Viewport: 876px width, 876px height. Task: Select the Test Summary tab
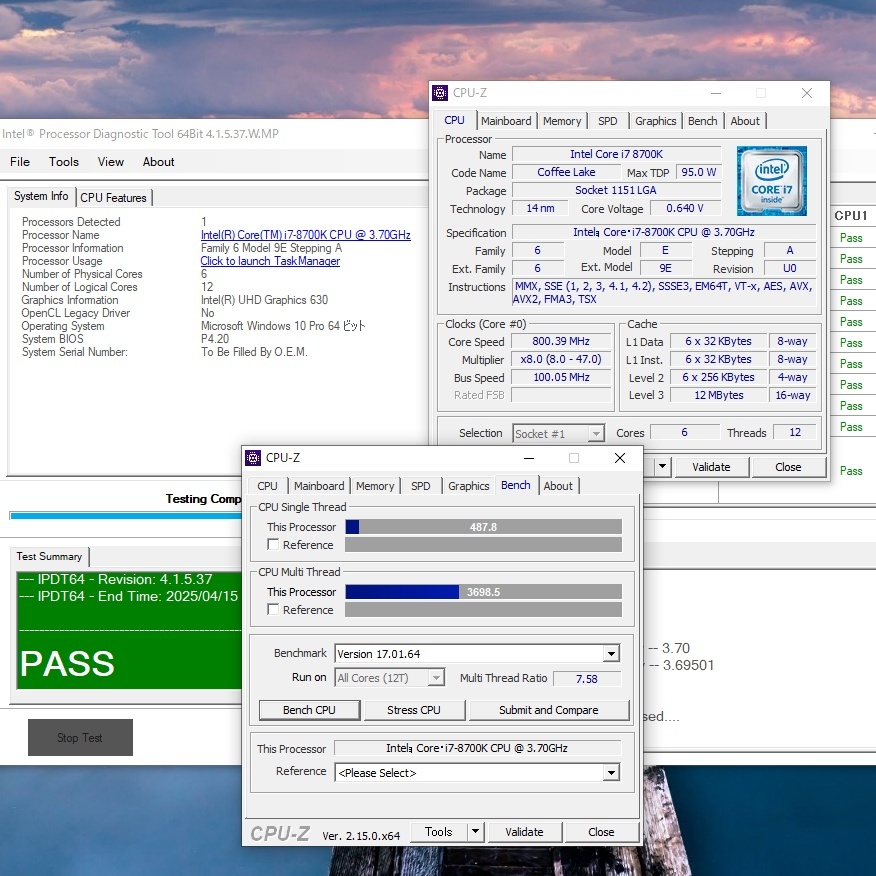(x=49, y=556)
